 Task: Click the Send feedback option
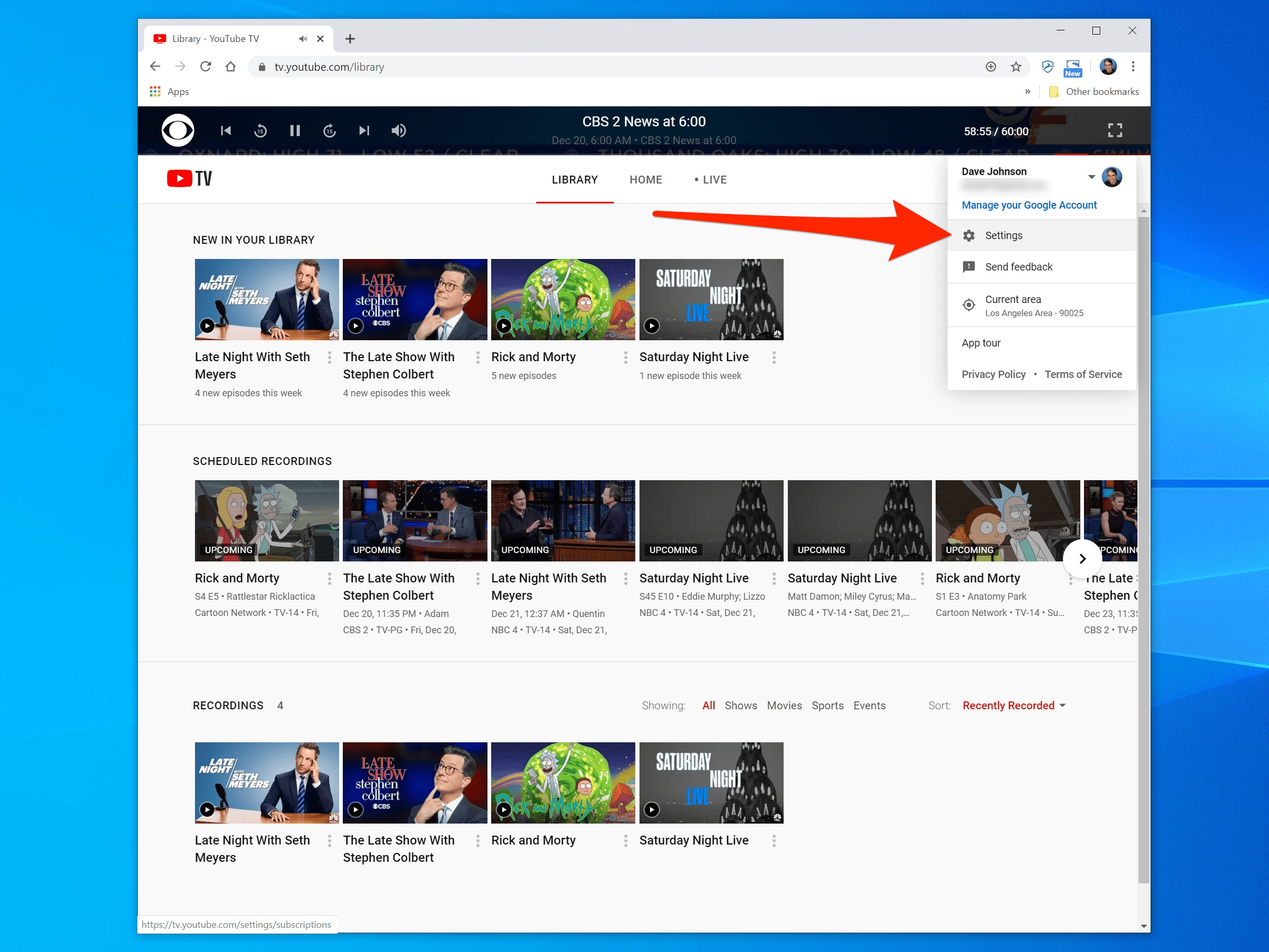(x=1018, y=267)
